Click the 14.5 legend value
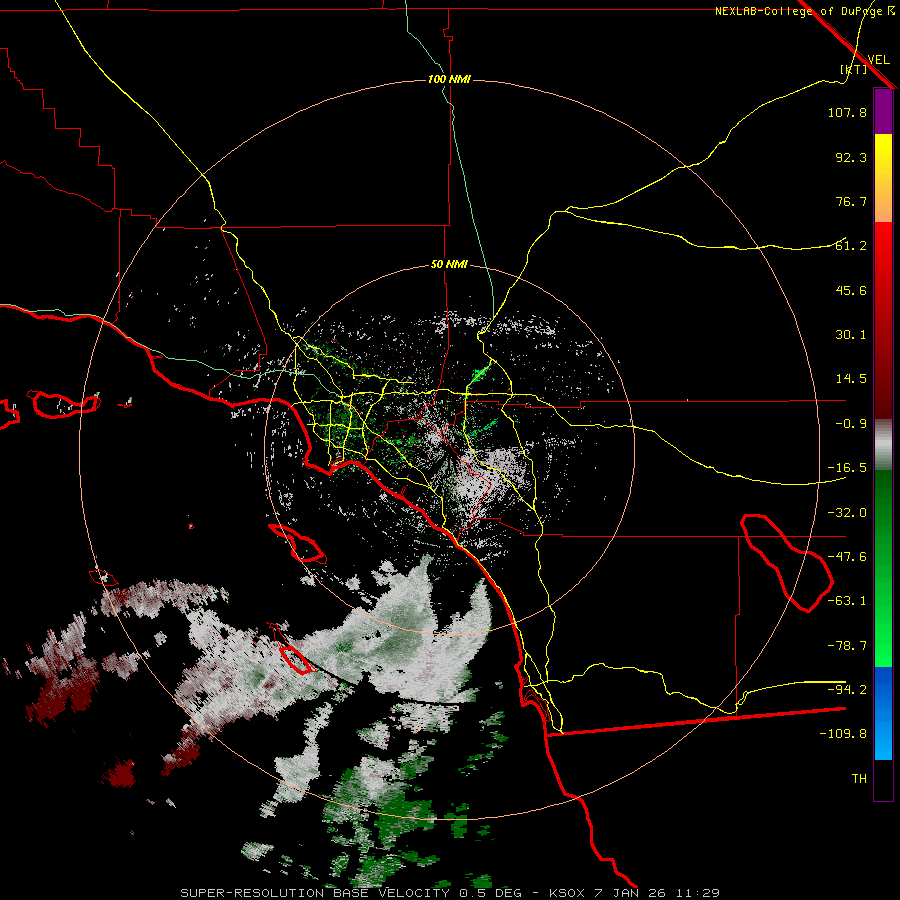The width and height of the screenshot is (900, 900). [851, 379]
